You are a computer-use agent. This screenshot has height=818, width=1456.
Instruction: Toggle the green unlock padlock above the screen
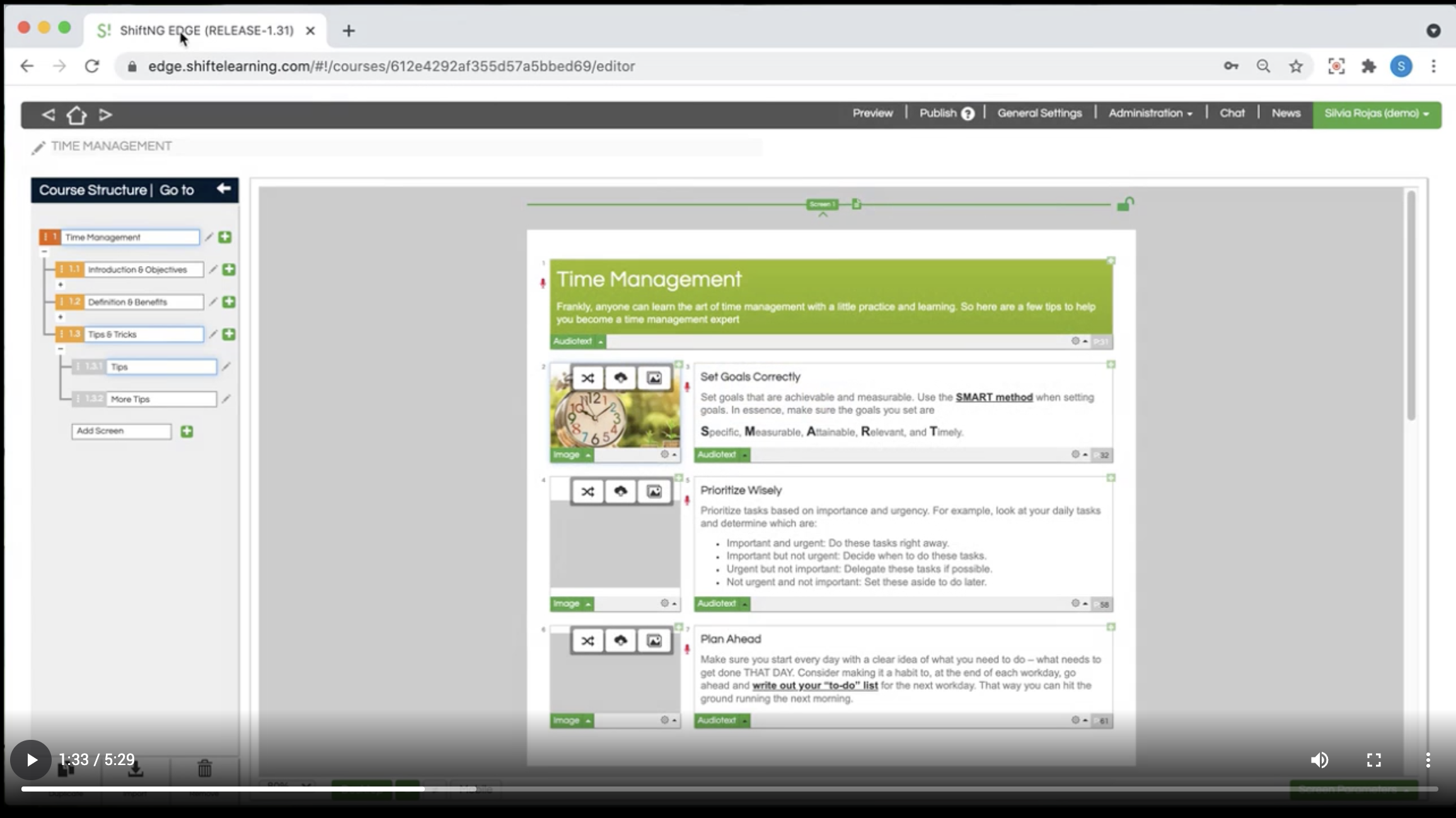click(1125, 204)
